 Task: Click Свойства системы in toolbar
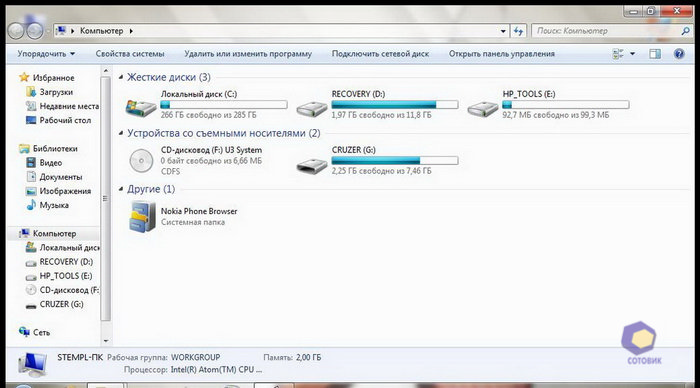130,54
